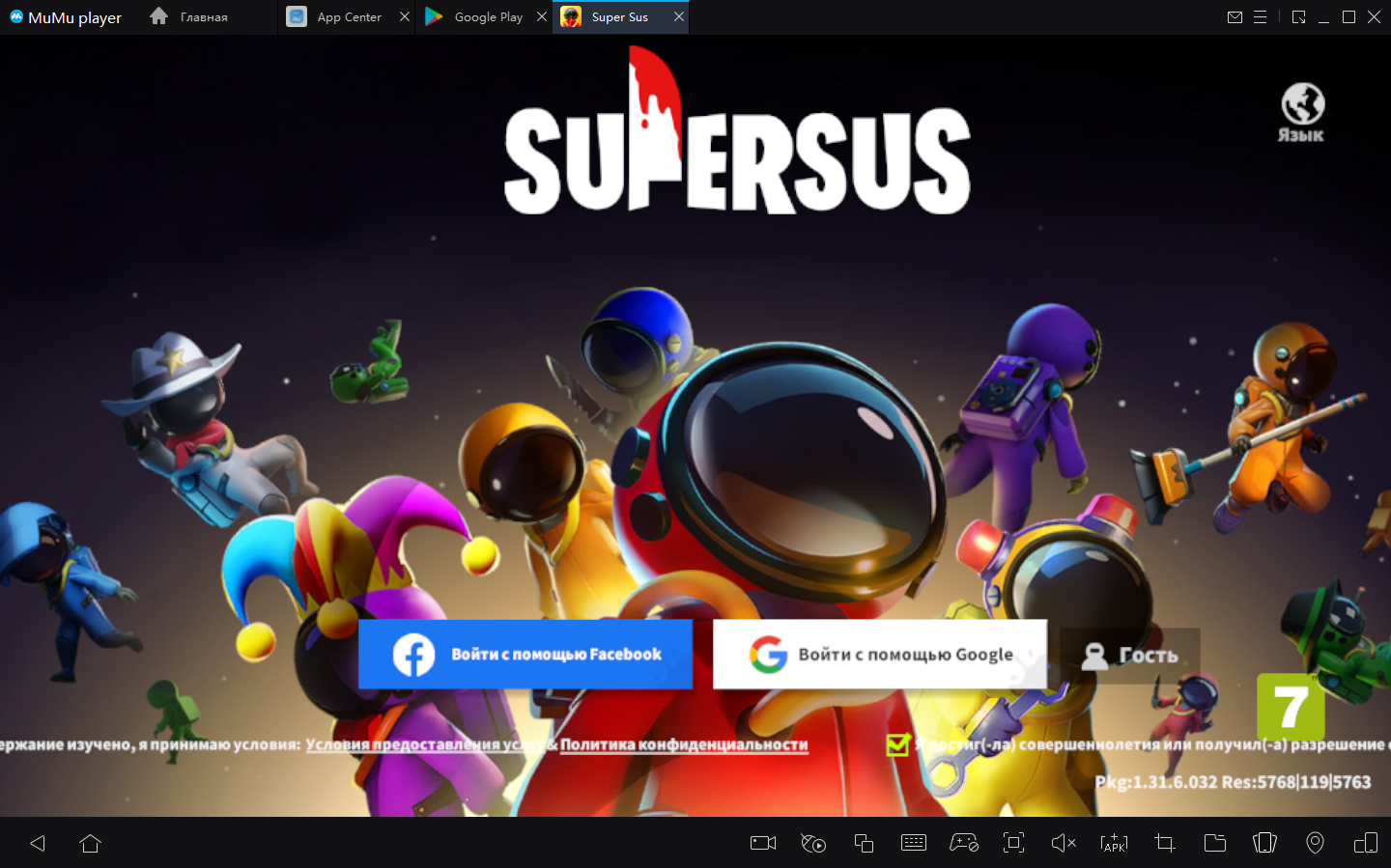This screenshot has width=1391, height=868.
Task: Click the gamepad controller settings icon
Action: [x=963, y=843]
